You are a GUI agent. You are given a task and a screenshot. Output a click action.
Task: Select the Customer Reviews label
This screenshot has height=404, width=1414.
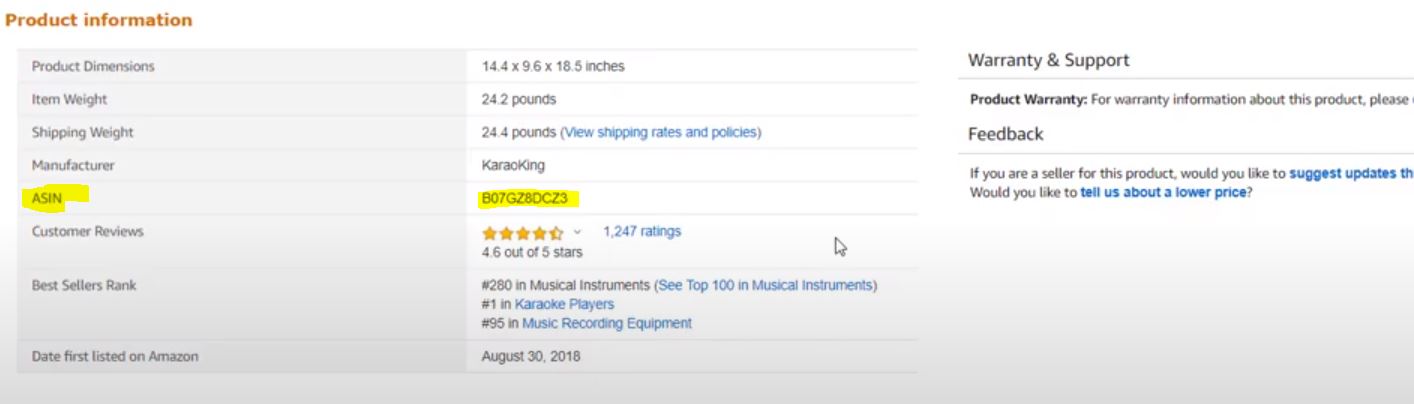[x=88, y=231]
